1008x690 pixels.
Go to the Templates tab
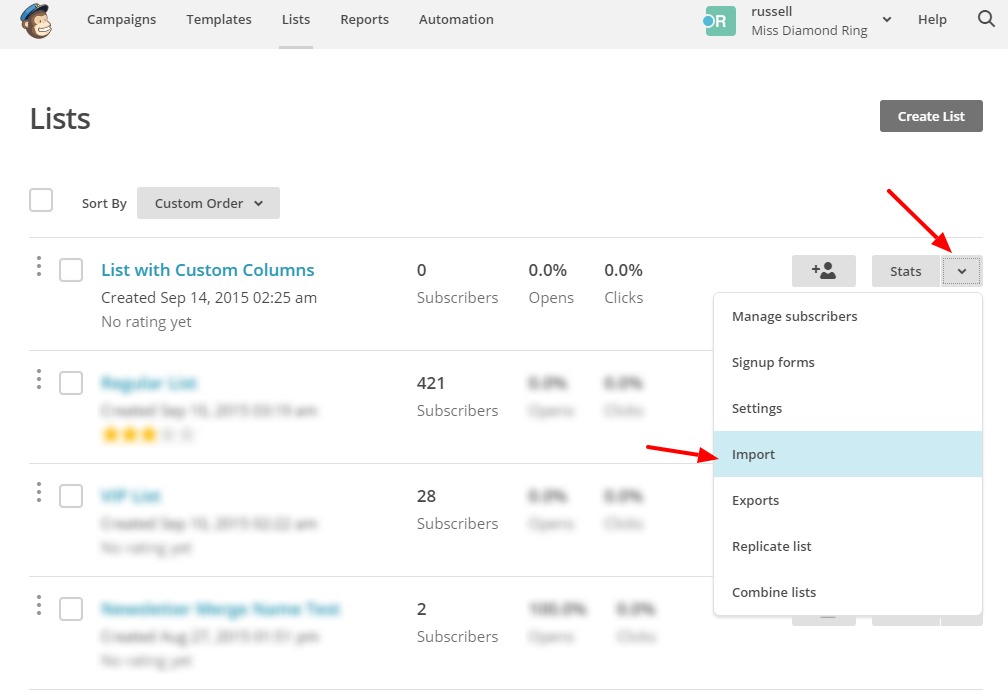click(219, 19)
